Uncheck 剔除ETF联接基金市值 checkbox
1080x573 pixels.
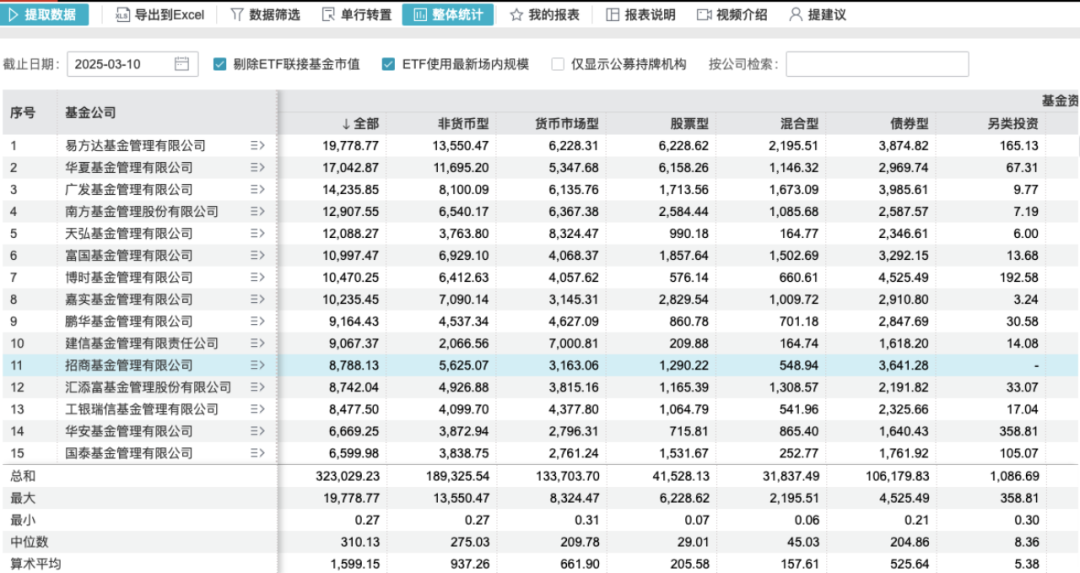tap(219, 64)
